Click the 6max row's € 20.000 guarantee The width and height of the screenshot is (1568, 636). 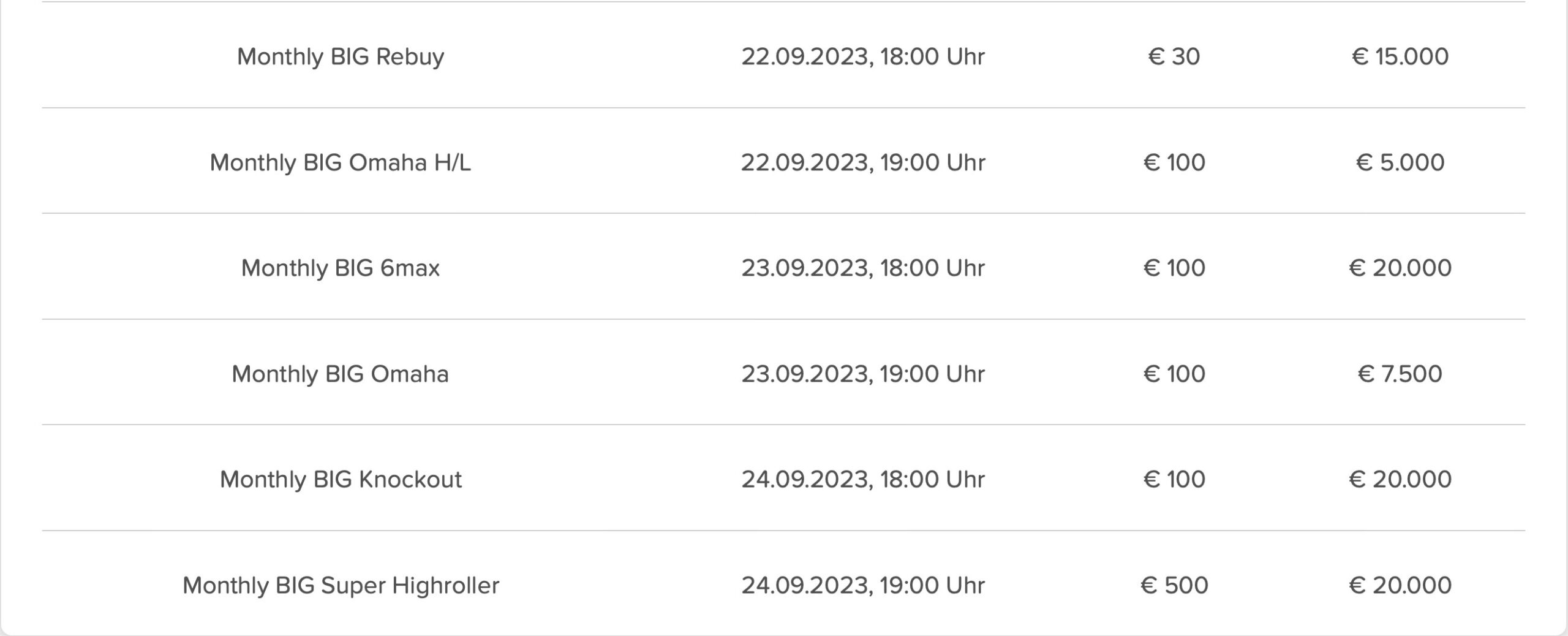(1400, 268)
